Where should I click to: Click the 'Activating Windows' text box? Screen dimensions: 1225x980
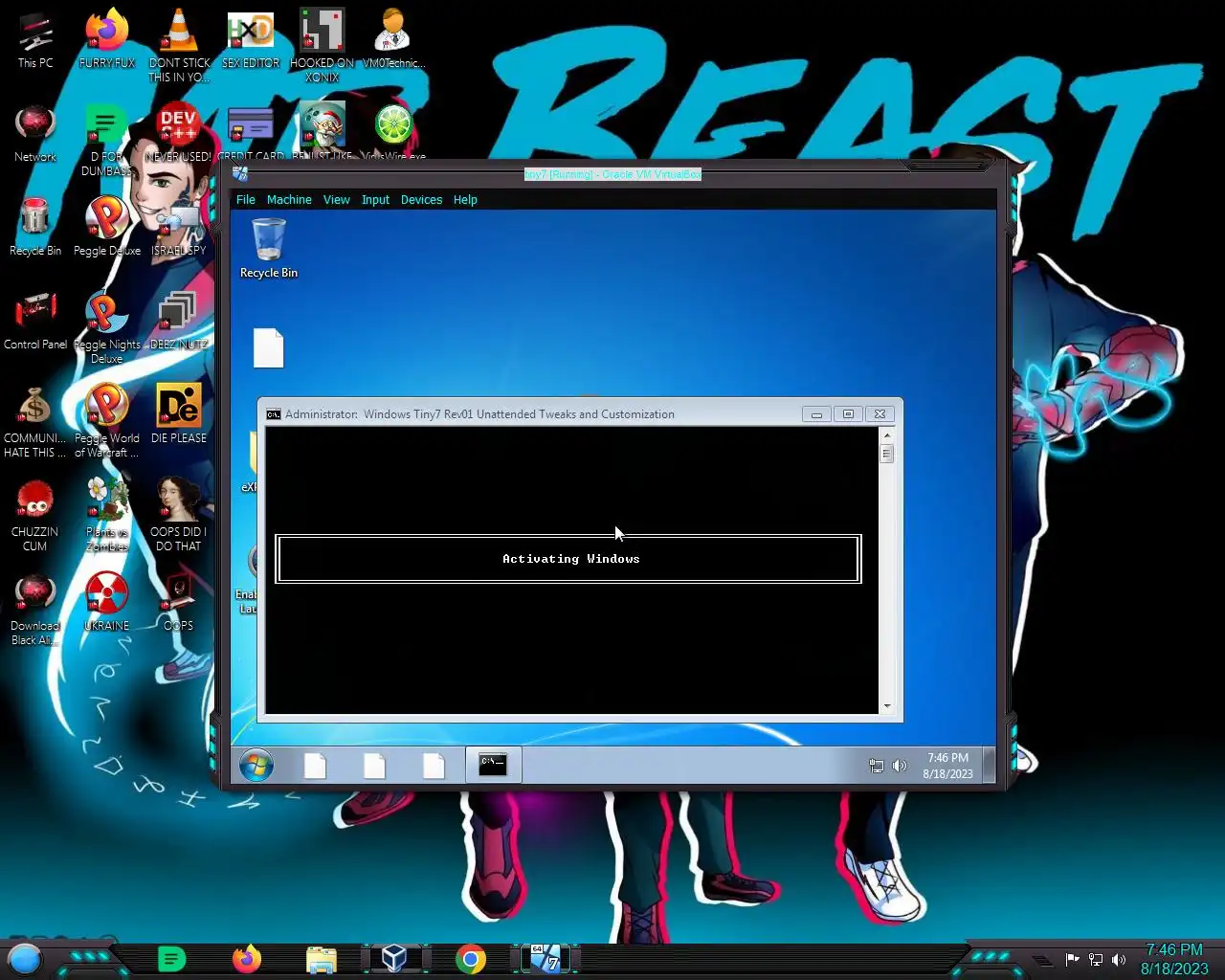pyautogui.click(x=568, y=559)
